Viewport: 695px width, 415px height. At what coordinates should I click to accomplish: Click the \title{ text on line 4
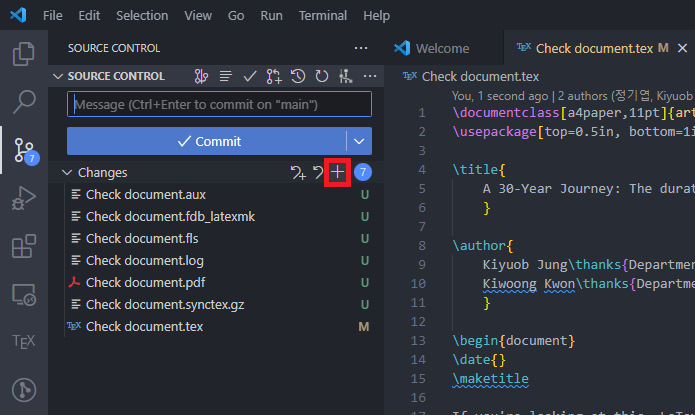point(479,169)
